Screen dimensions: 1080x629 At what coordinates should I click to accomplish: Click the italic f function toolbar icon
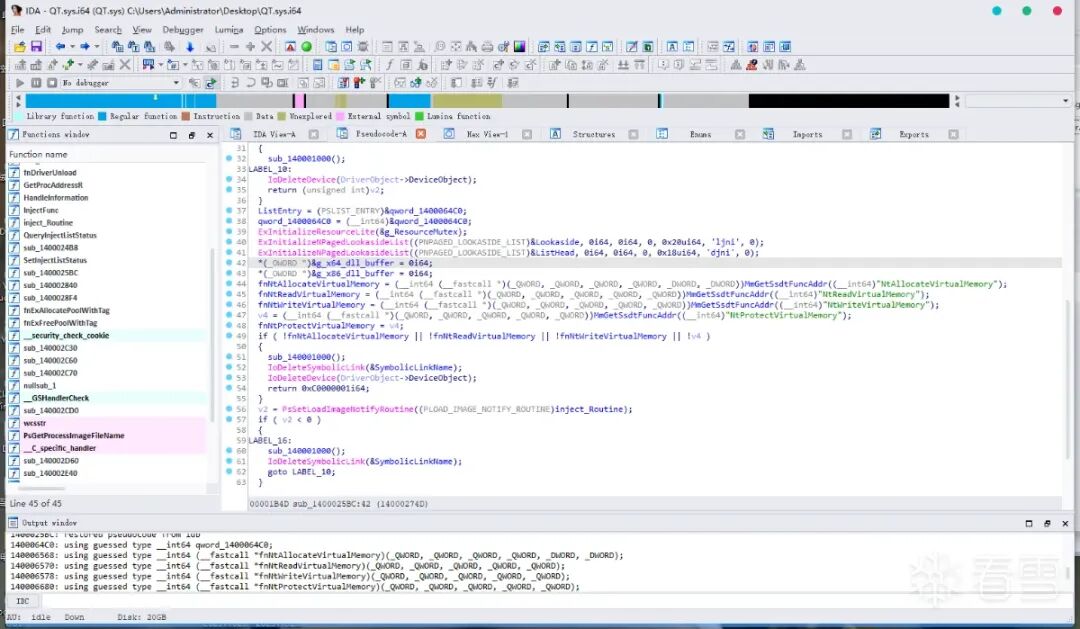(389, 65)
